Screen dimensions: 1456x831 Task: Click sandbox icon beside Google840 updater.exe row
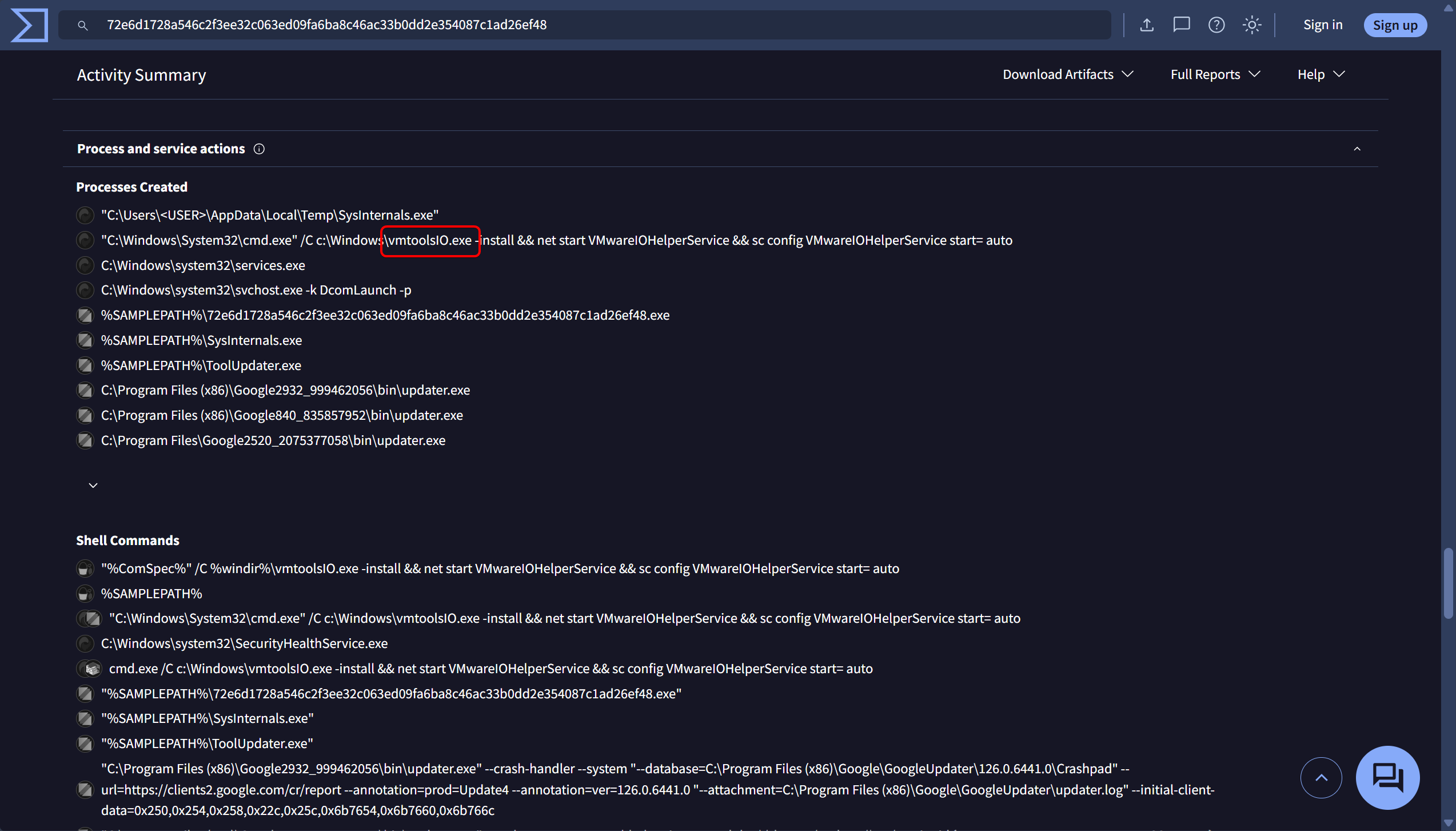[x=85, y=415]
